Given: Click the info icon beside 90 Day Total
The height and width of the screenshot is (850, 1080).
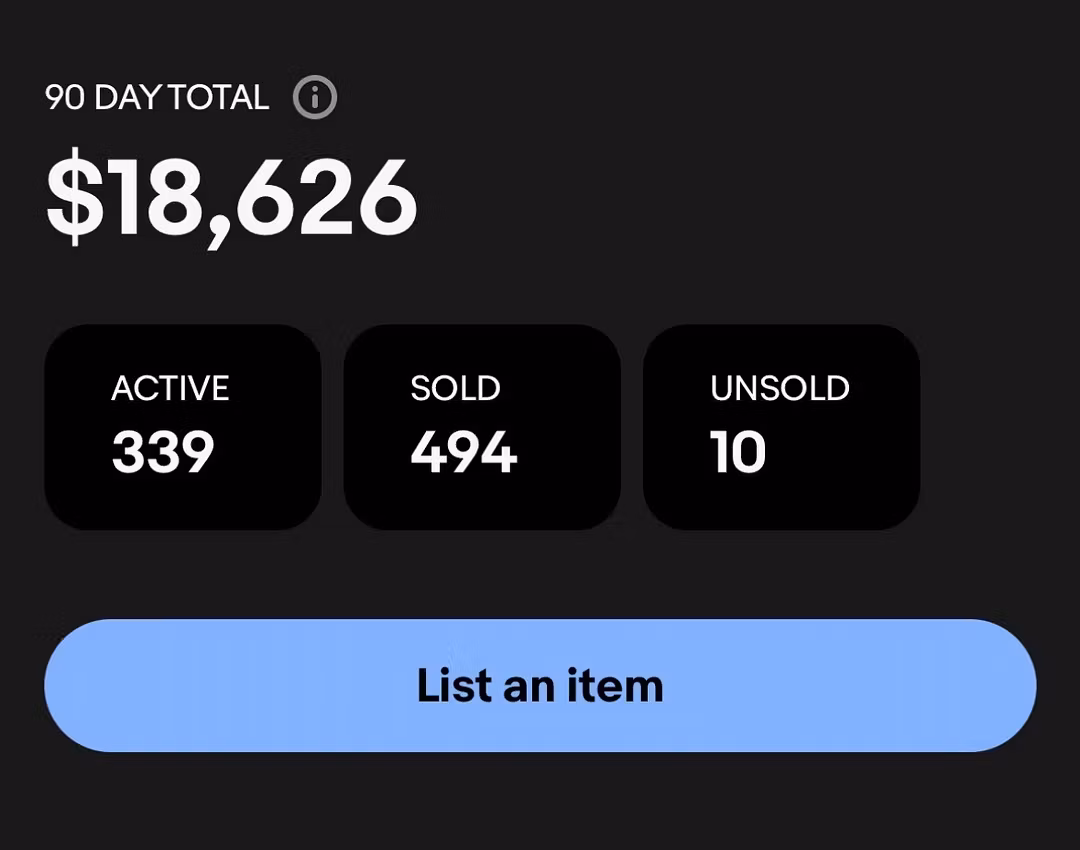Looking at the screenshot, I should pyautogui.click(x=315, y=98).
